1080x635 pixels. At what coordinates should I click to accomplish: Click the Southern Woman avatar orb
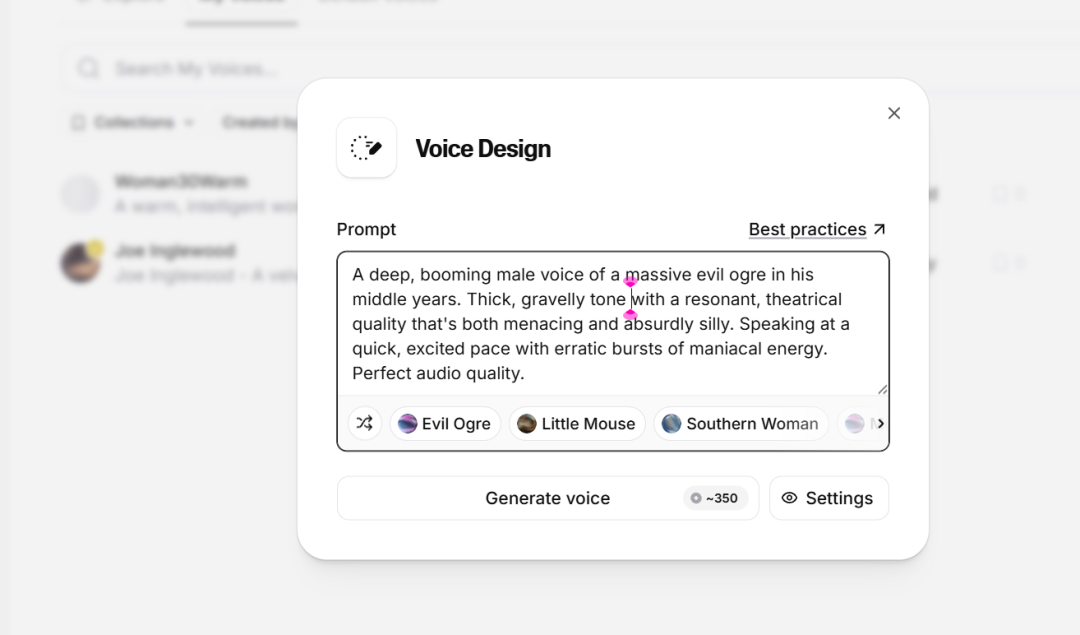point(672,424)
